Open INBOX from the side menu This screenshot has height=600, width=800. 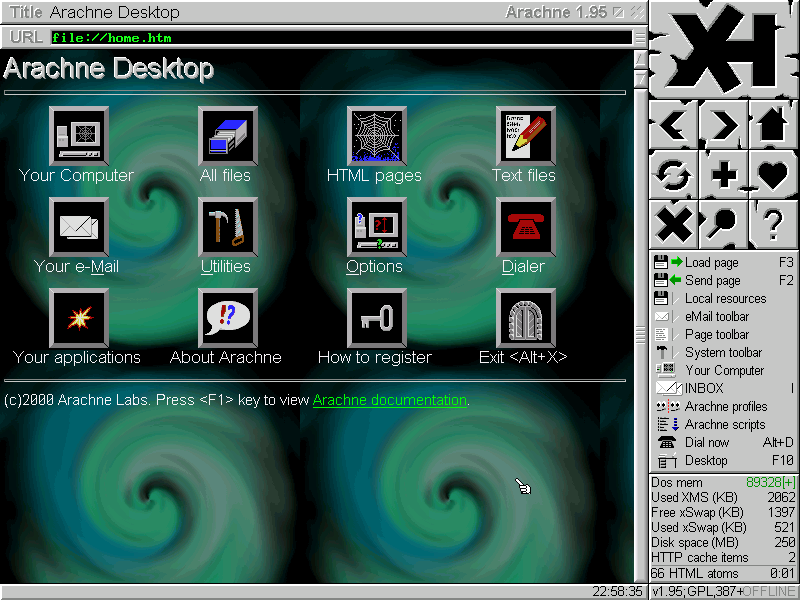pyautogui.click(x=723, y=388)
